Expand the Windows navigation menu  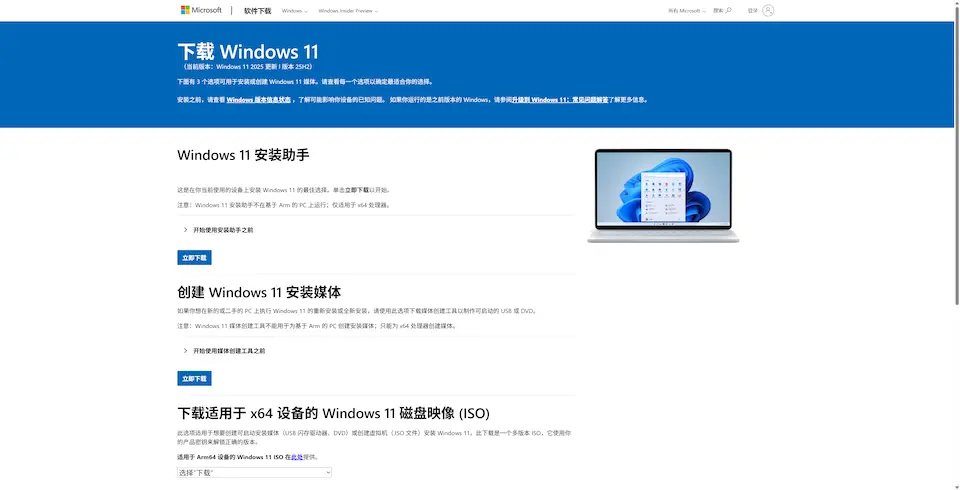pyautogui.click(x=294, y=11)
